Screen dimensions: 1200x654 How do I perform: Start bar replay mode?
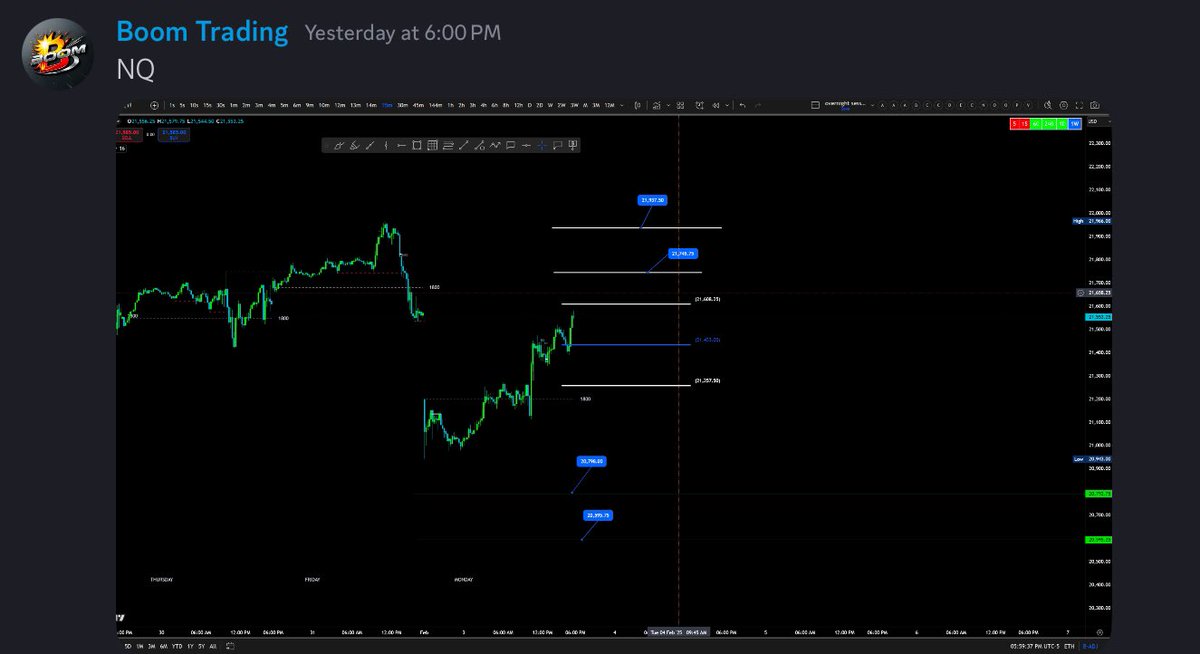[x=716, y=104]
